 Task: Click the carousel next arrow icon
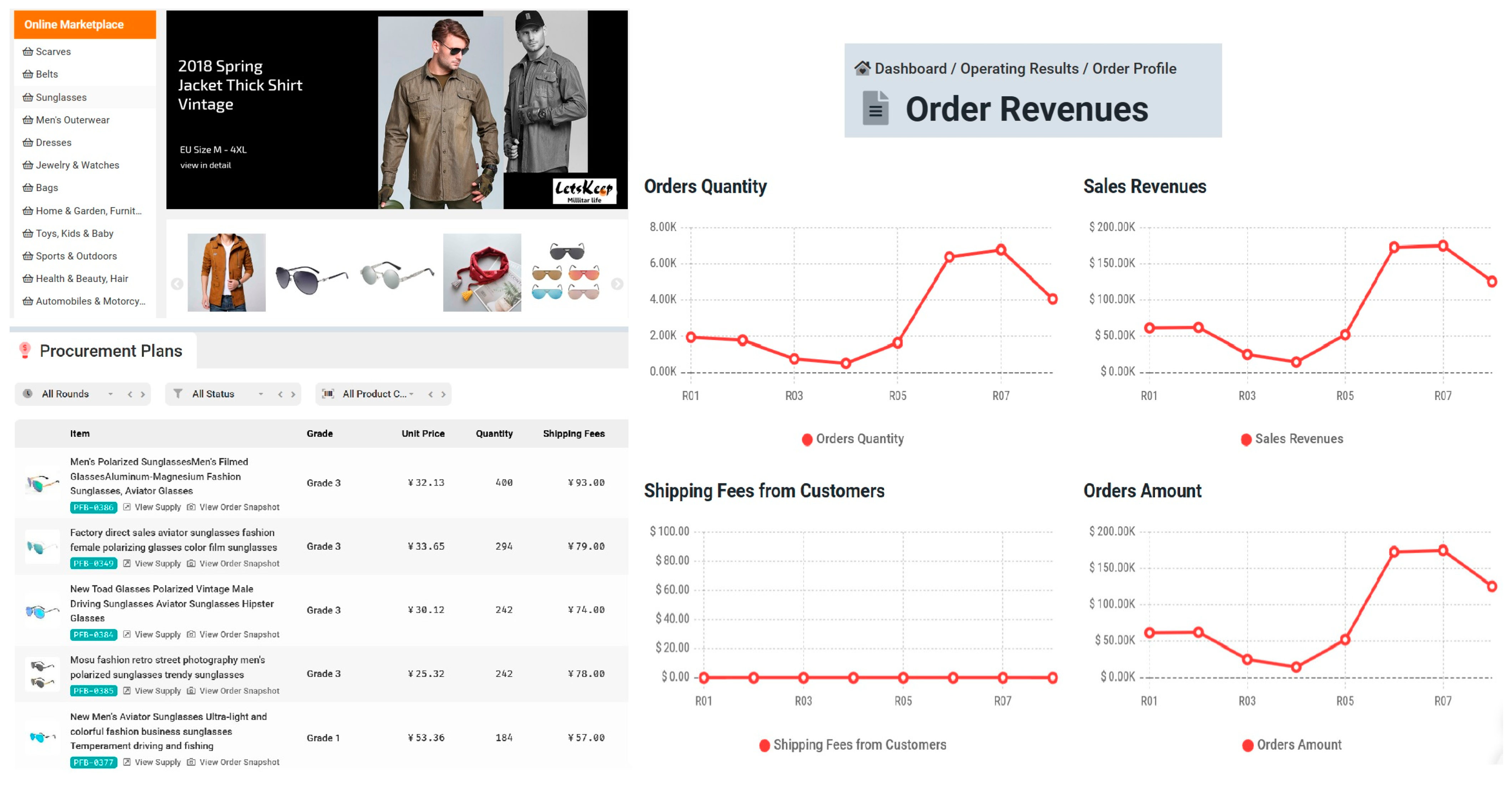pyautogui.click(x=617, y=284)
